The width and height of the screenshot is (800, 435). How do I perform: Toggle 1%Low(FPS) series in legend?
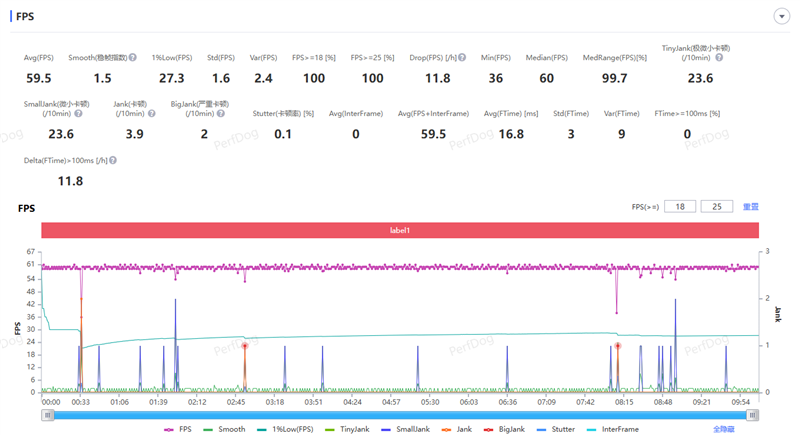click(285, 429)
